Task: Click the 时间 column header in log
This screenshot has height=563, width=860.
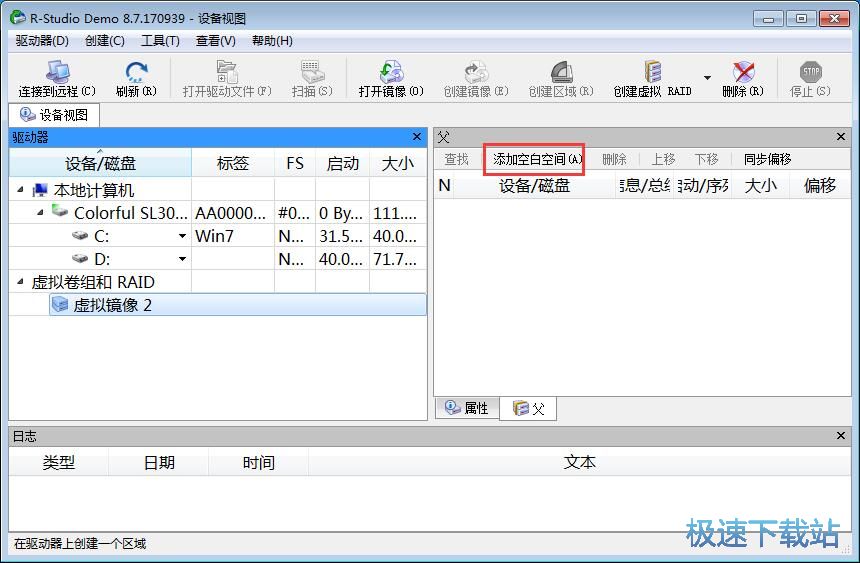Action: 259,462
